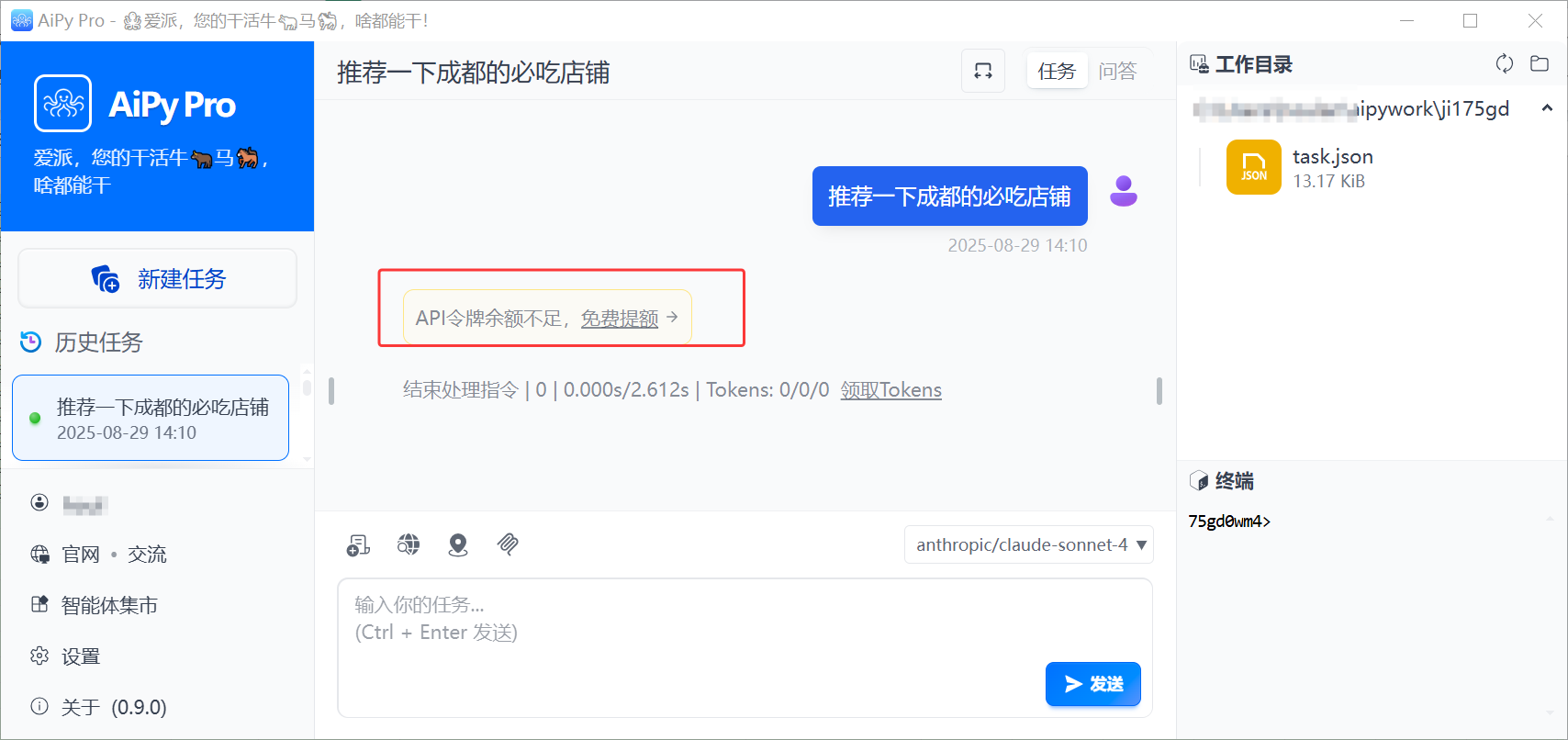Click the expand chat view icon

coord(983,72)
